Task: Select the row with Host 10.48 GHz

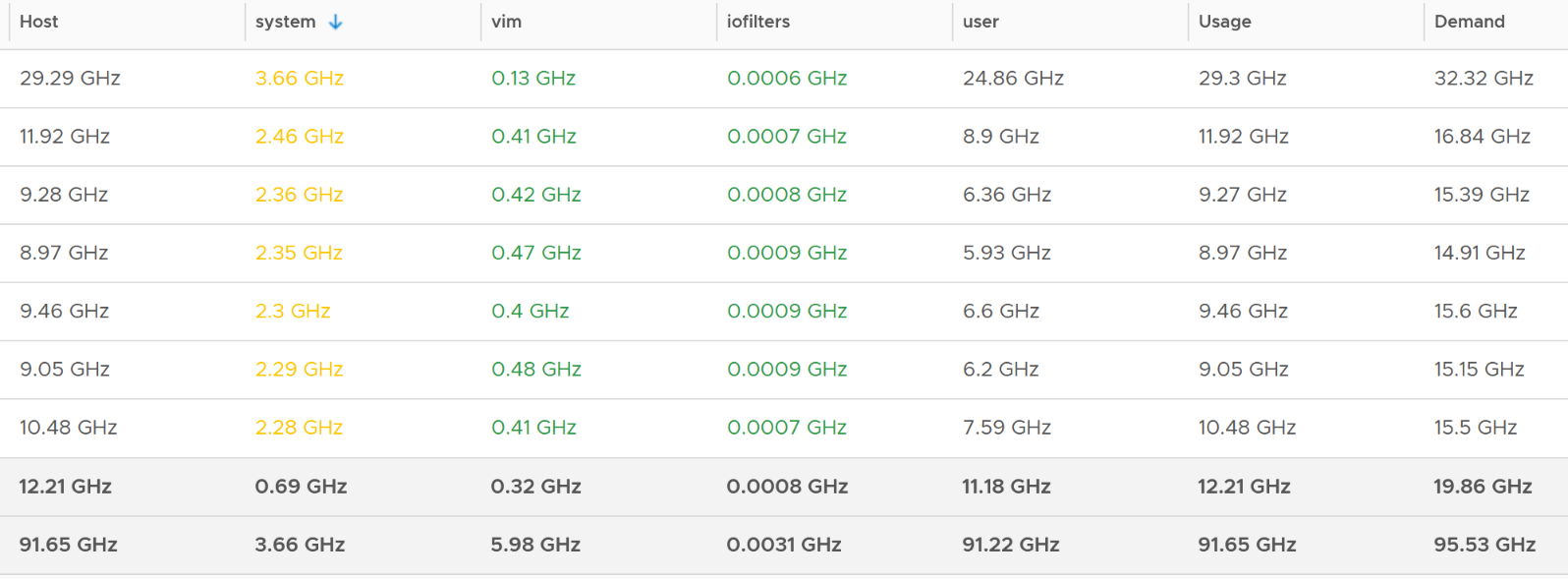Action: [x=784, y=428]
